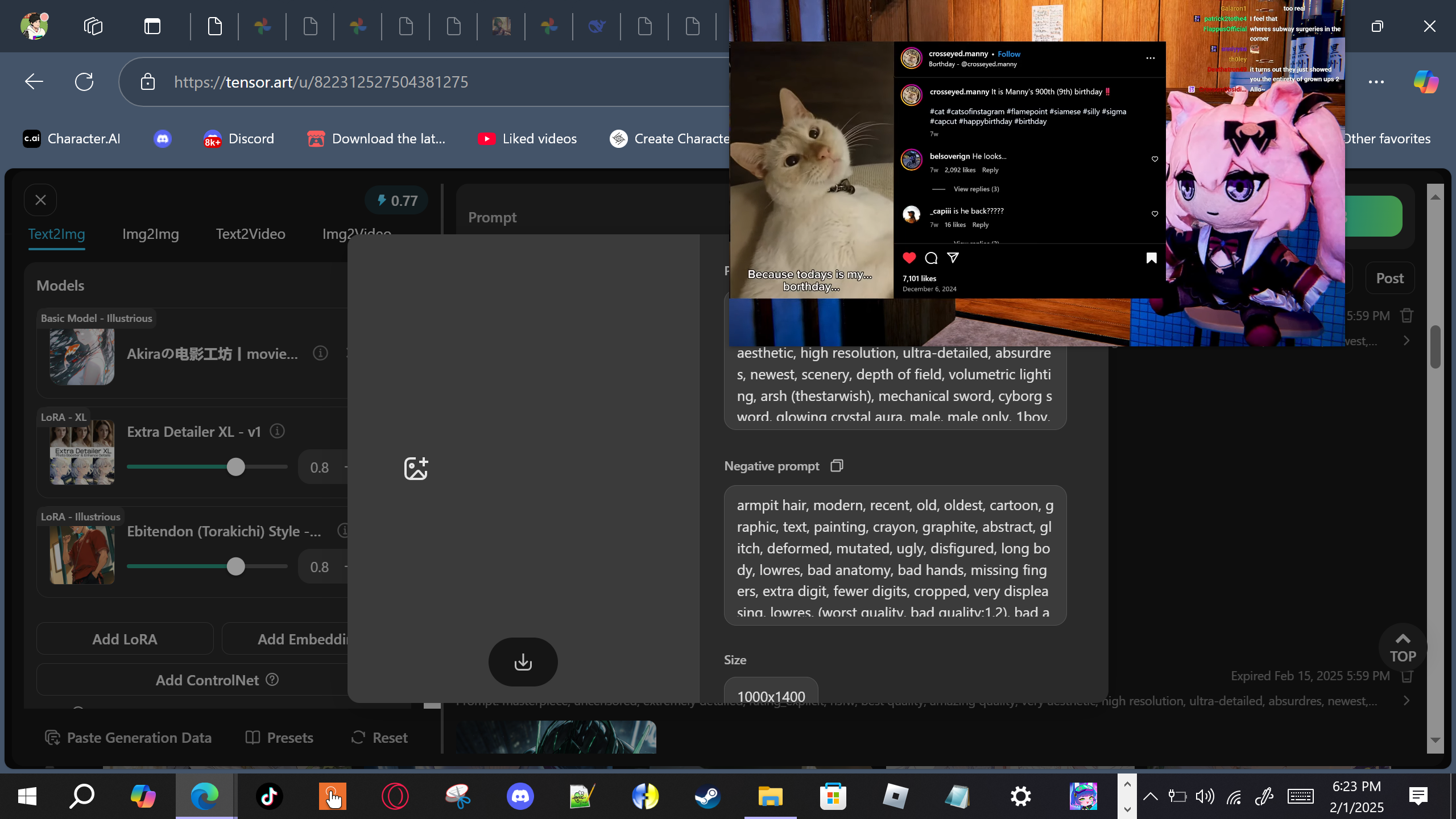Close the generation panel with X
Screen dimensions: 1456x819
tap(40, 200)
